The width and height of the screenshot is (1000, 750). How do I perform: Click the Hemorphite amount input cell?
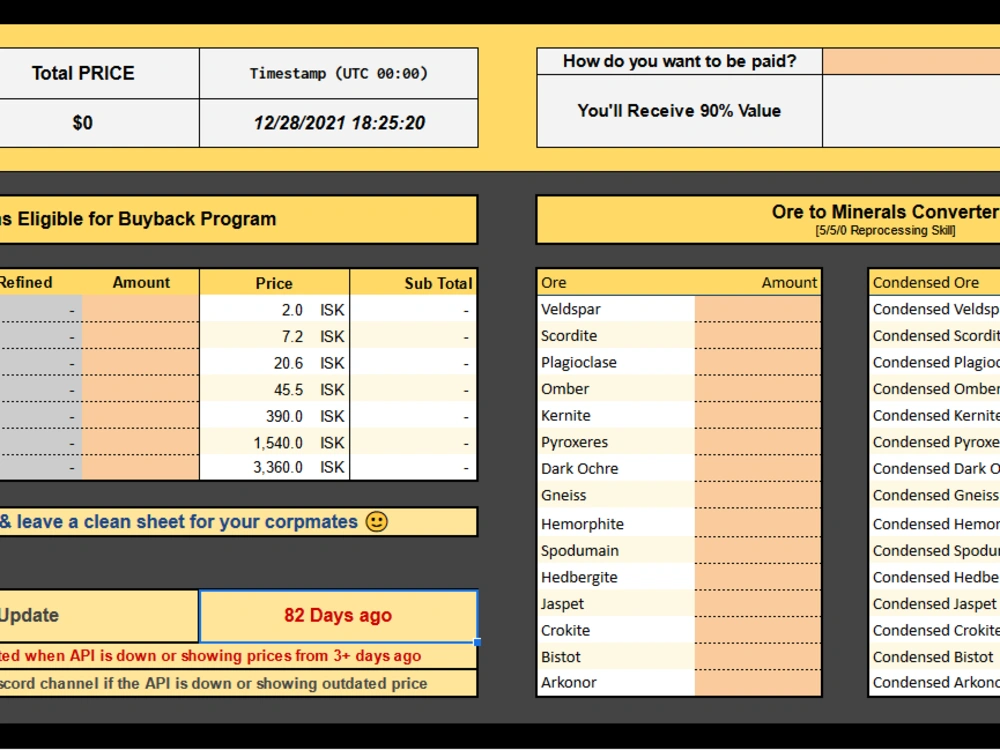pos(758,523)
